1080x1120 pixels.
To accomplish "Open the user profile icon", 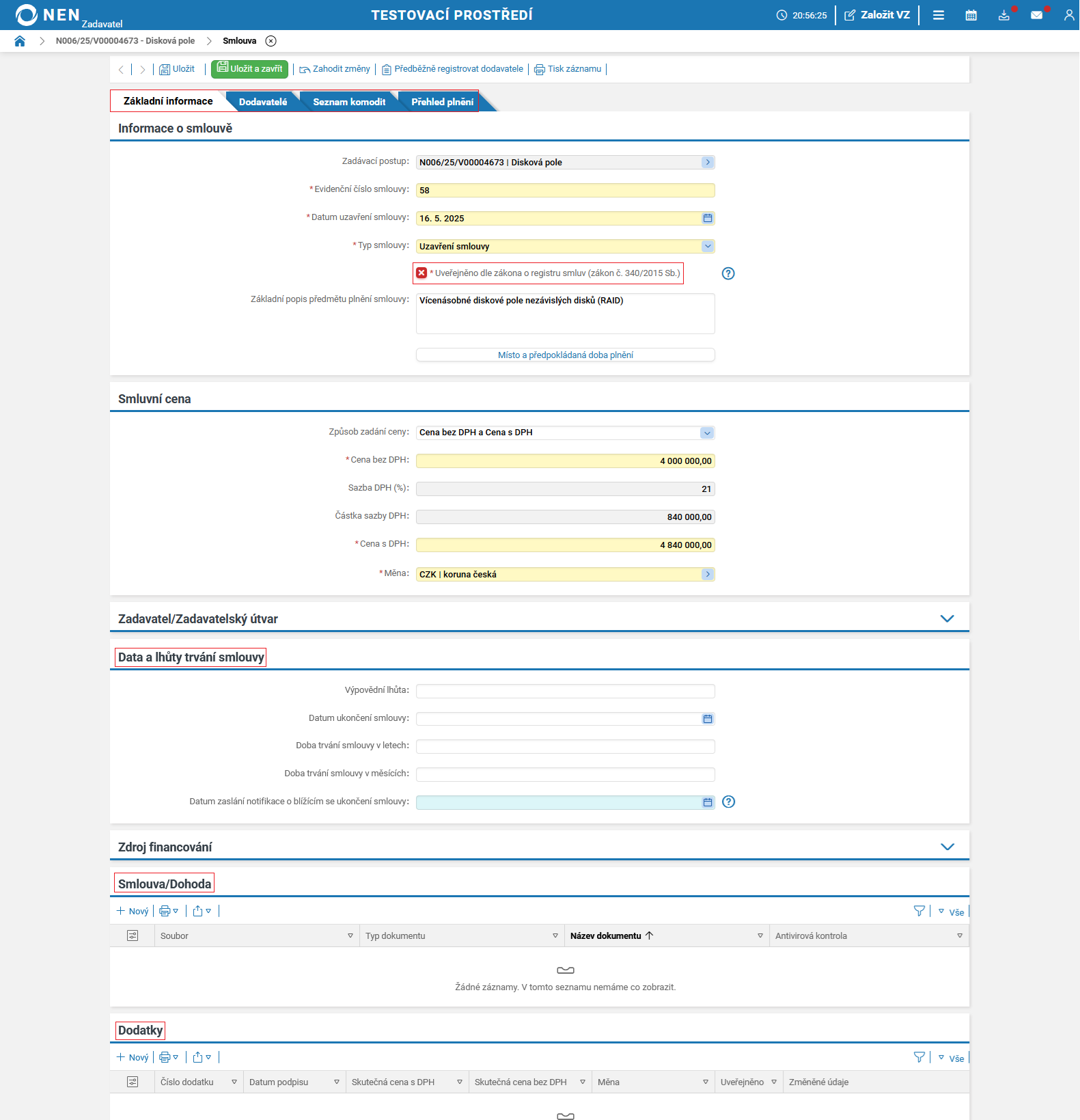I will 1068,15.
